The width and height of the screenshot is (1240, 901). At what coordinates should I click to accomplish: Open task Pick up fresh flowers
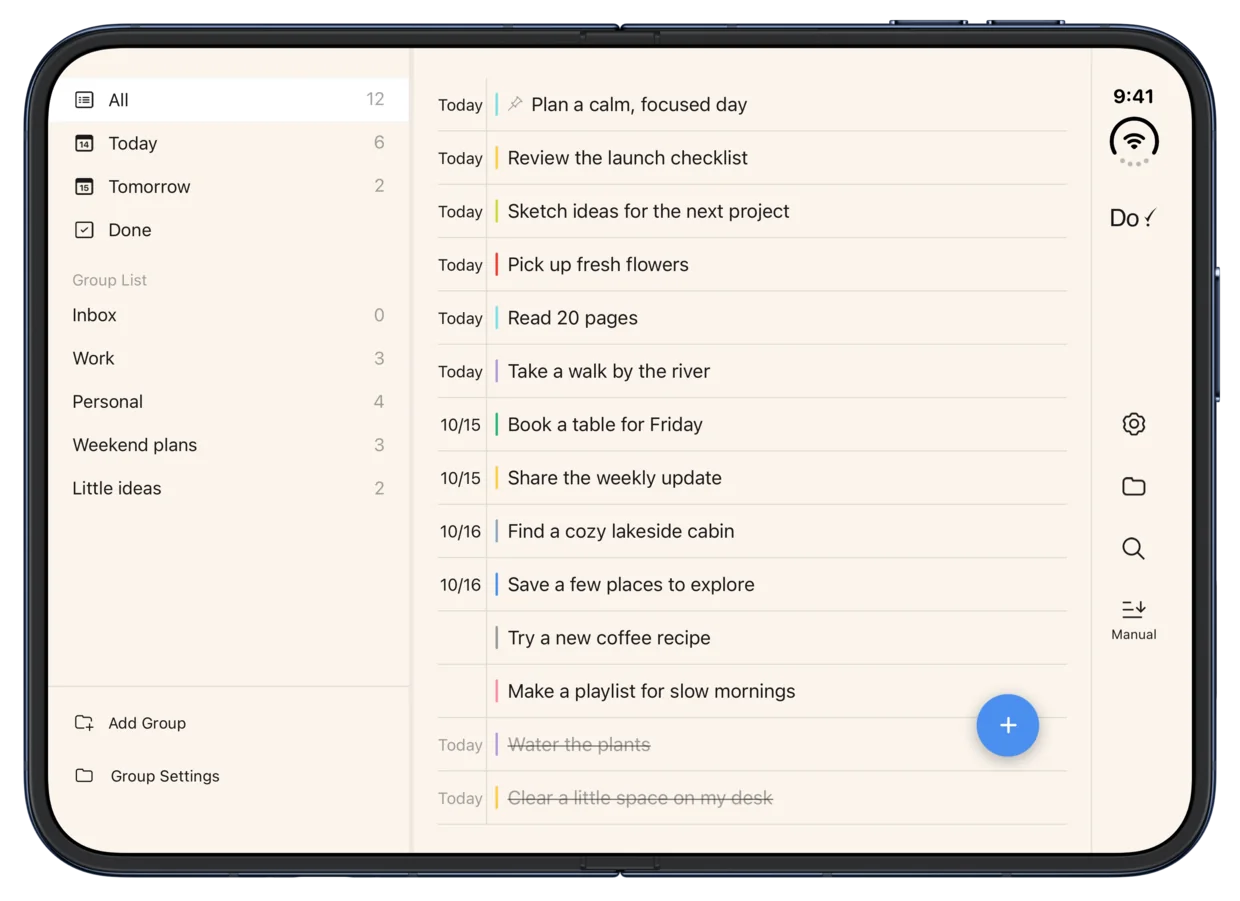(752, 264)
